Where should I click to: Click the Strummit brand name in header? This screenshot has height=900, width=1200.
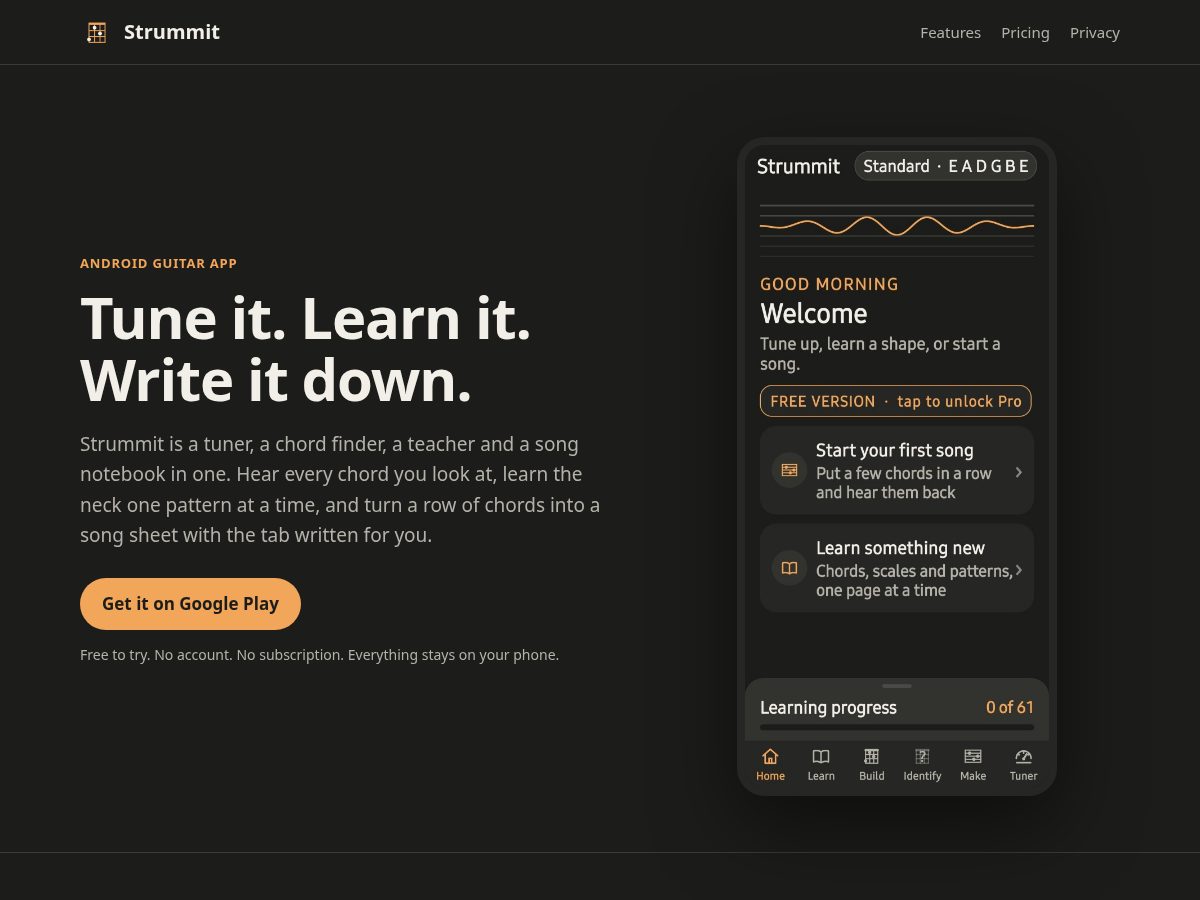[172, 32]
